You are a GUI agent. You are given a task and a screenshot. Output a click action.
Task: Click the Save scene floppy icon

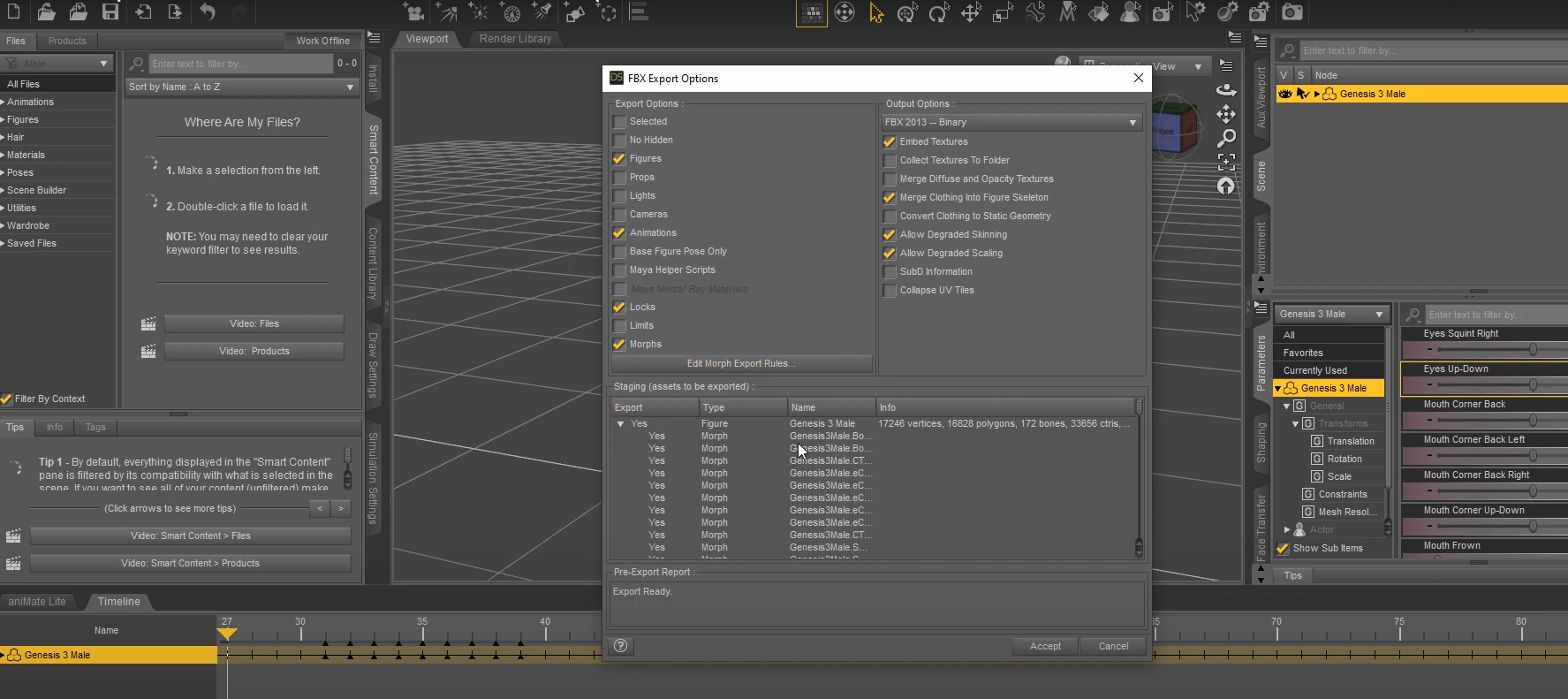tap(110, 11)
